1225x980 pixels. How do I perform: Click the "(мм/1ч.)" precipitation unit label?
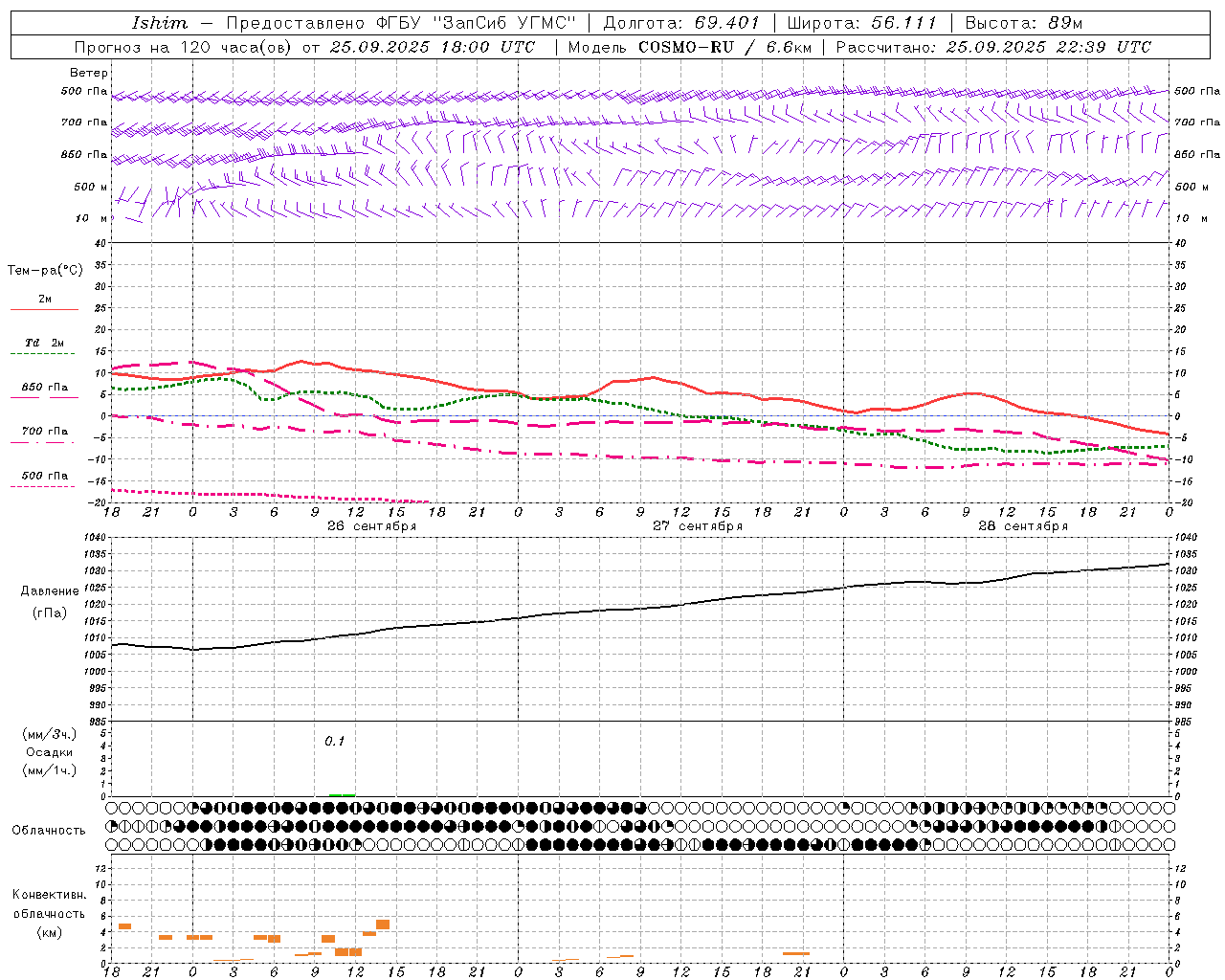click(x=49, y=770)
